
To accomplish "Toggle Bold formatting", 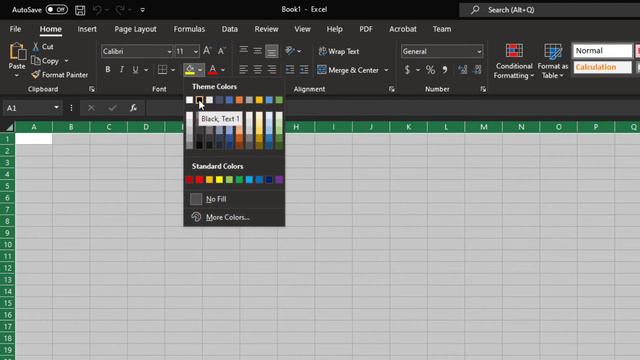I will coord(108,70).
